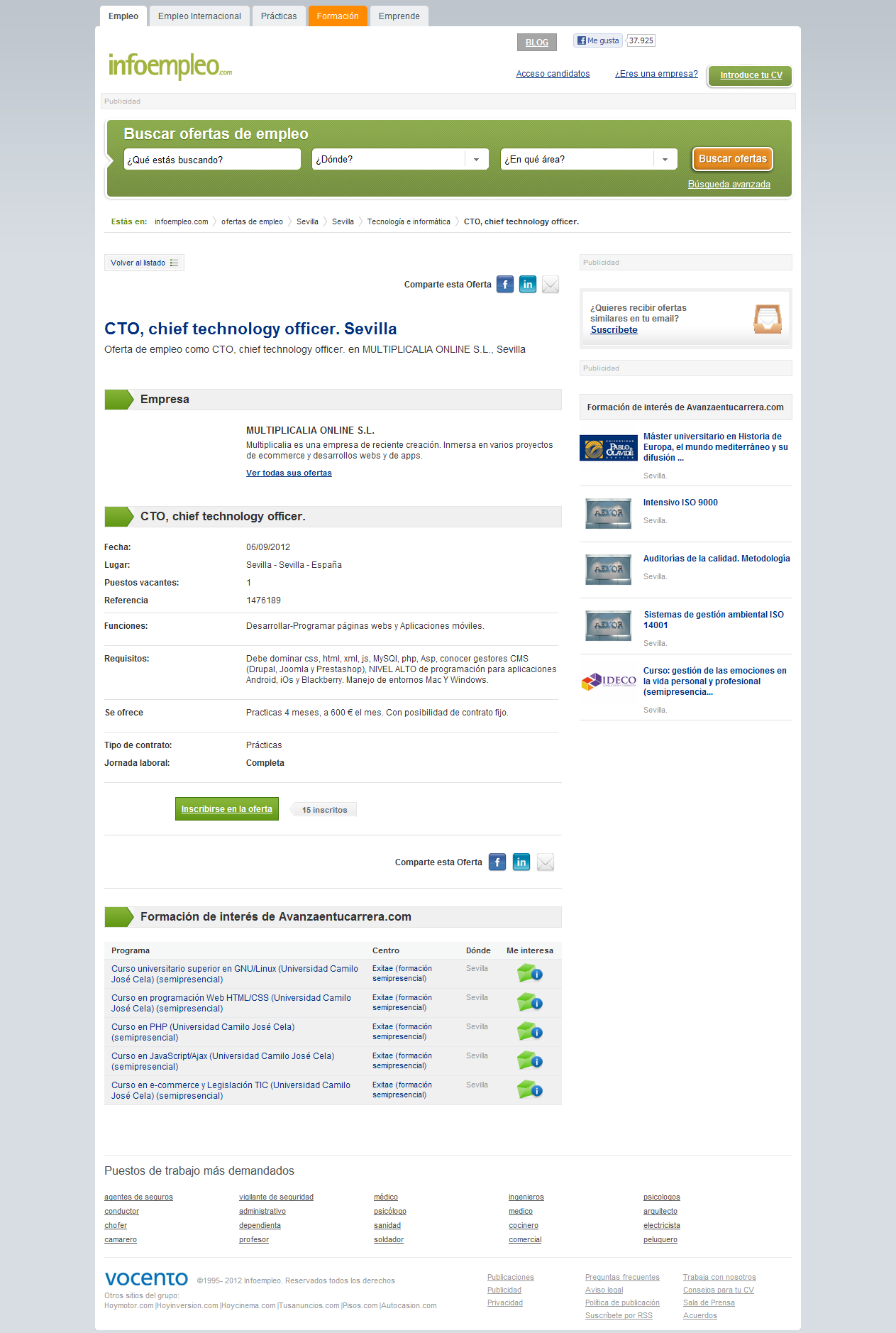Click the BLOG button

pyautogui.click(x=537, y=43)
